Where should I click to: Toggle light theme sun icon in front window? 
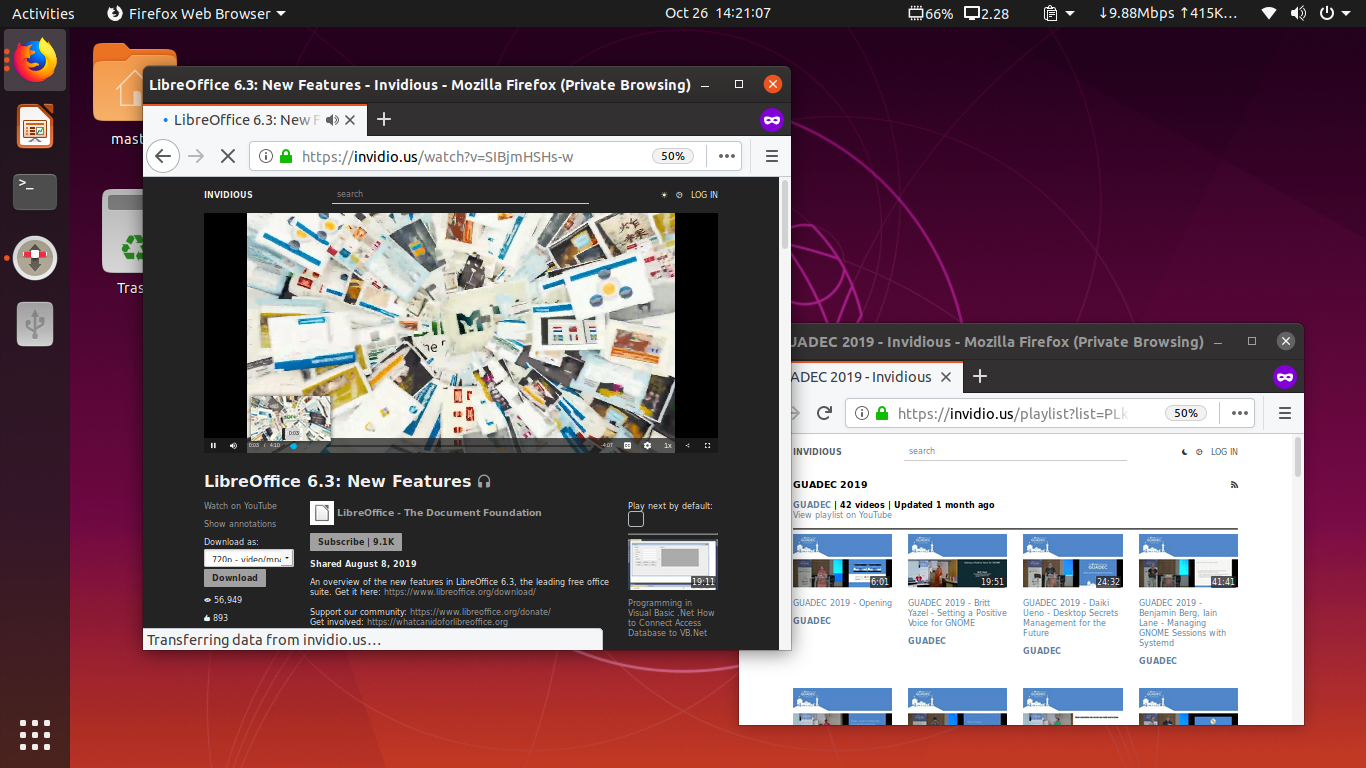(664, 195)
